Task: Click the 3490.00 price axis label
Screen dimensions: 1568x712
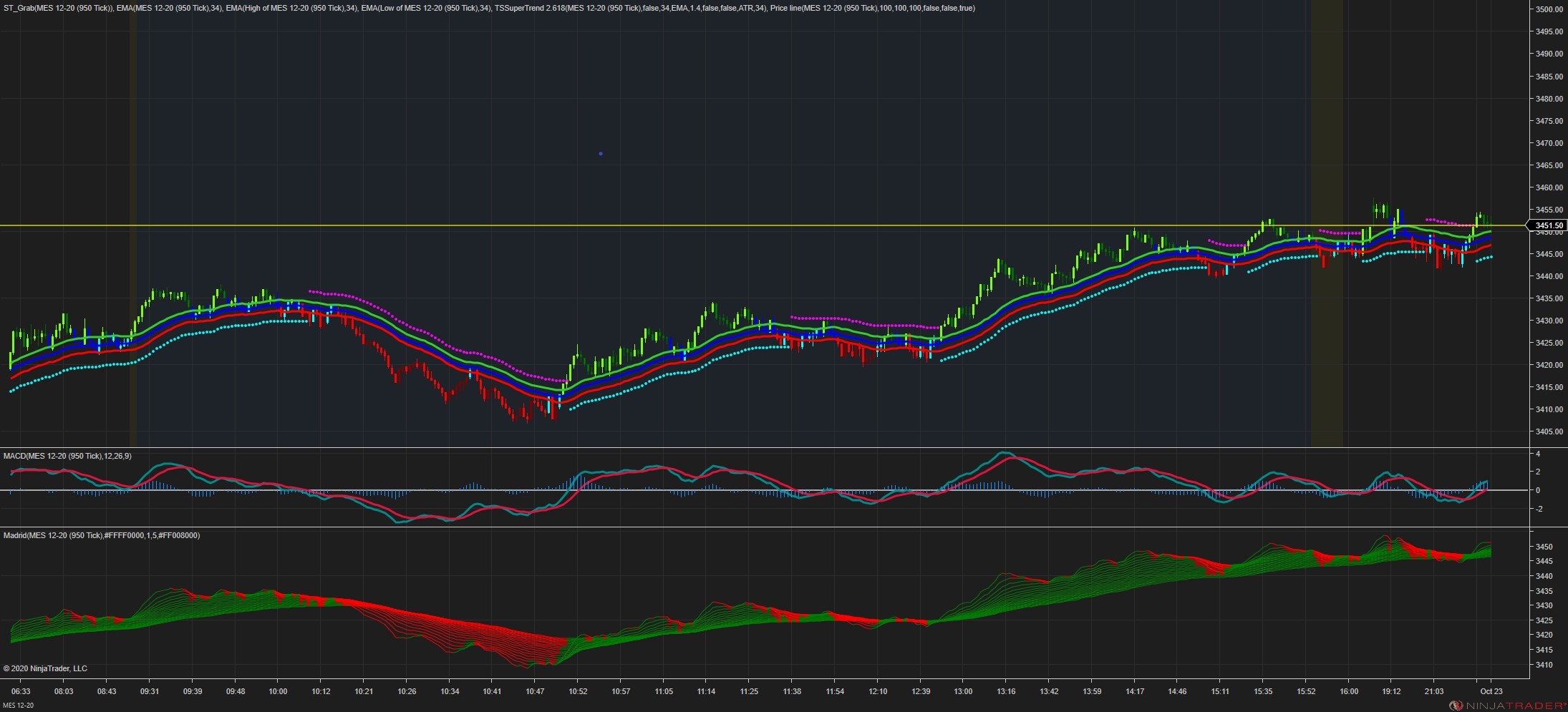Action: click(x=1549, y=54)
